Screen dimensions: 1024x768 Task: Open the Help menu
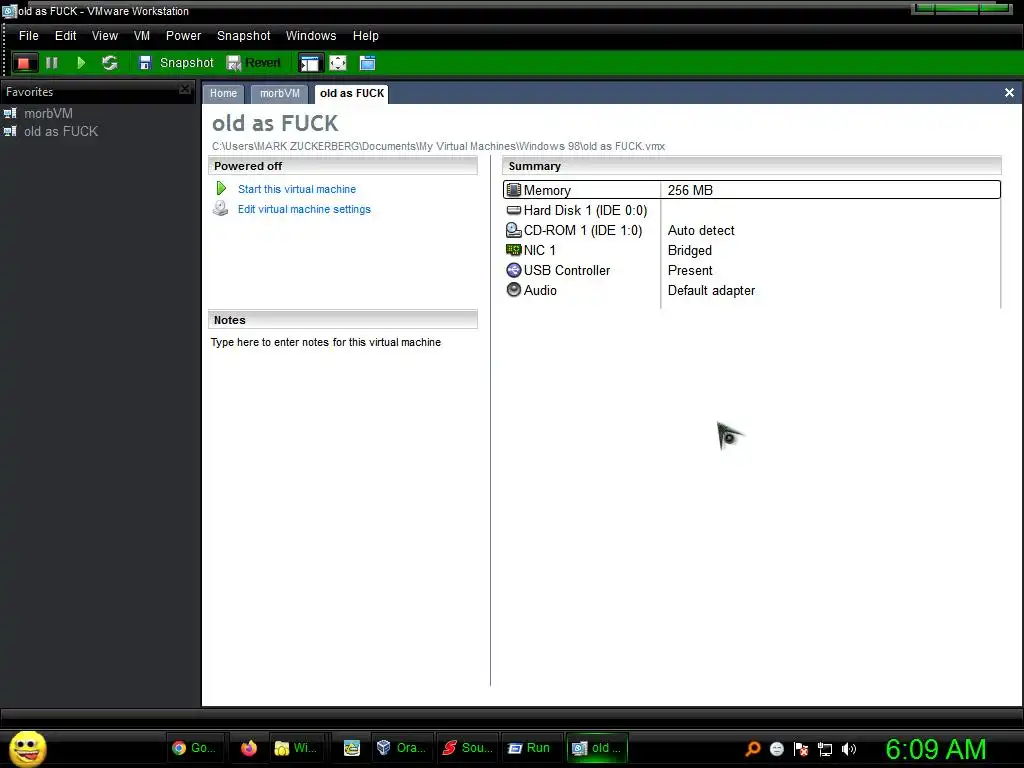(x=366, y=36)
